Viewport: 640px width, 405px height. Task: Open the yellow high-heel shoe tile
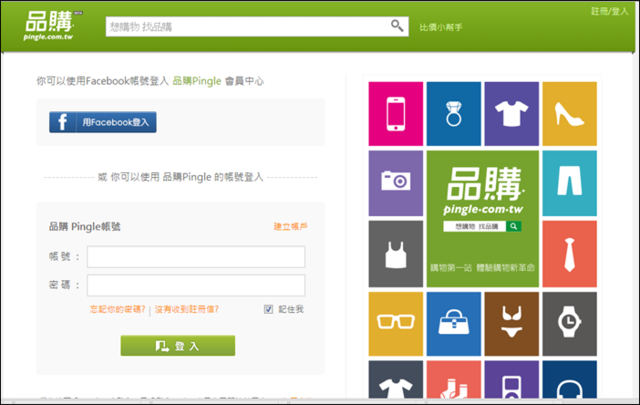(x=569, y=114)
